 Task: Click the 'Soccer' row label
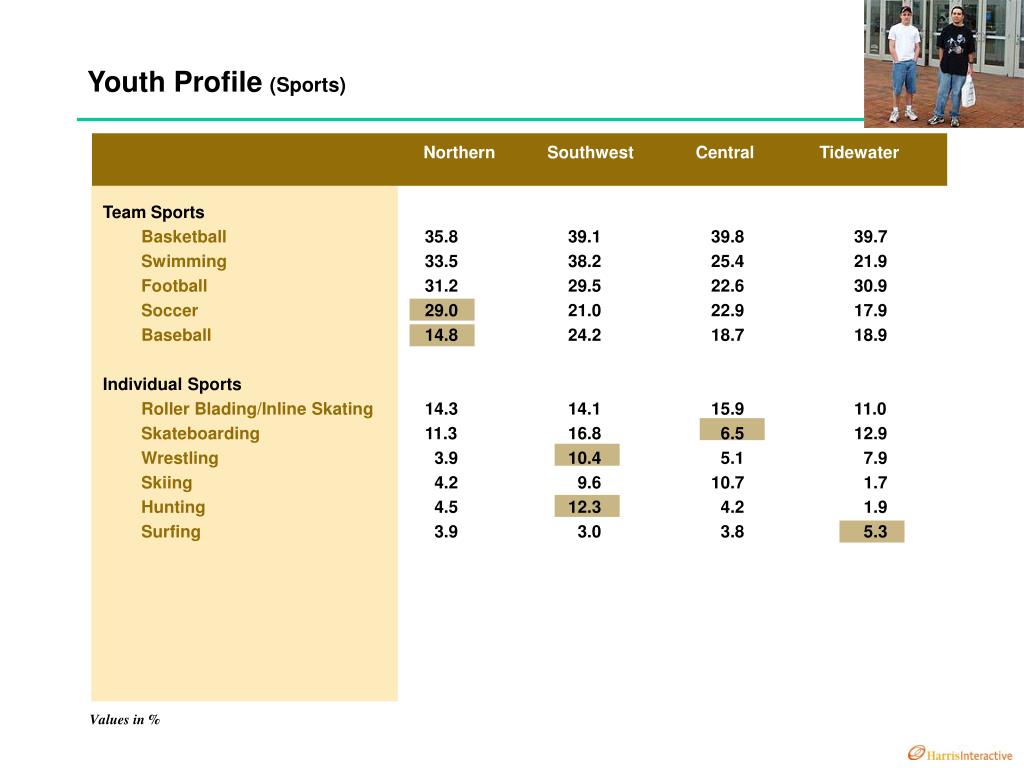[x=169, y=310]
